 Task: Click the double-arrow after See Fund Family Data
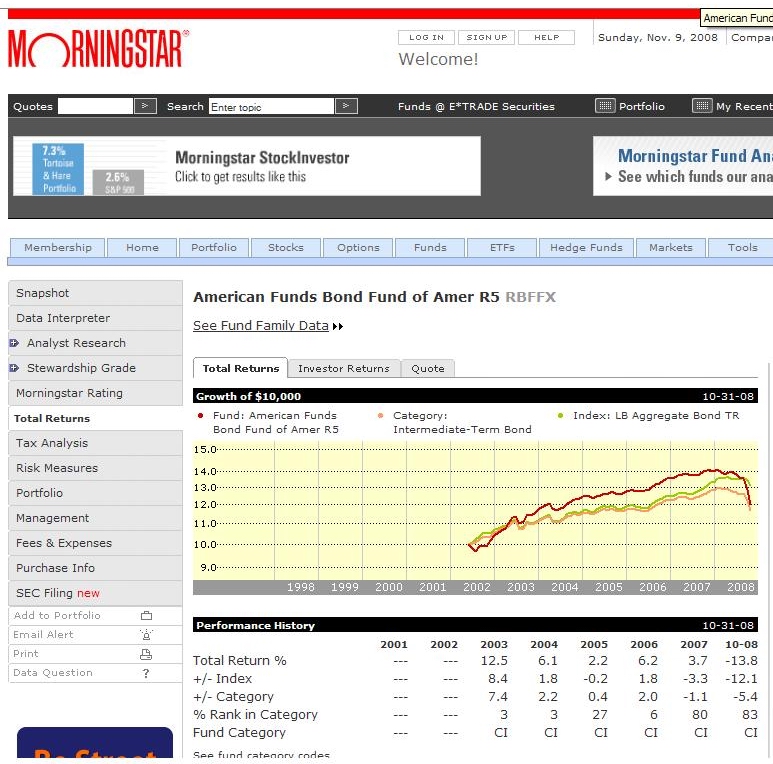[338, 326]
